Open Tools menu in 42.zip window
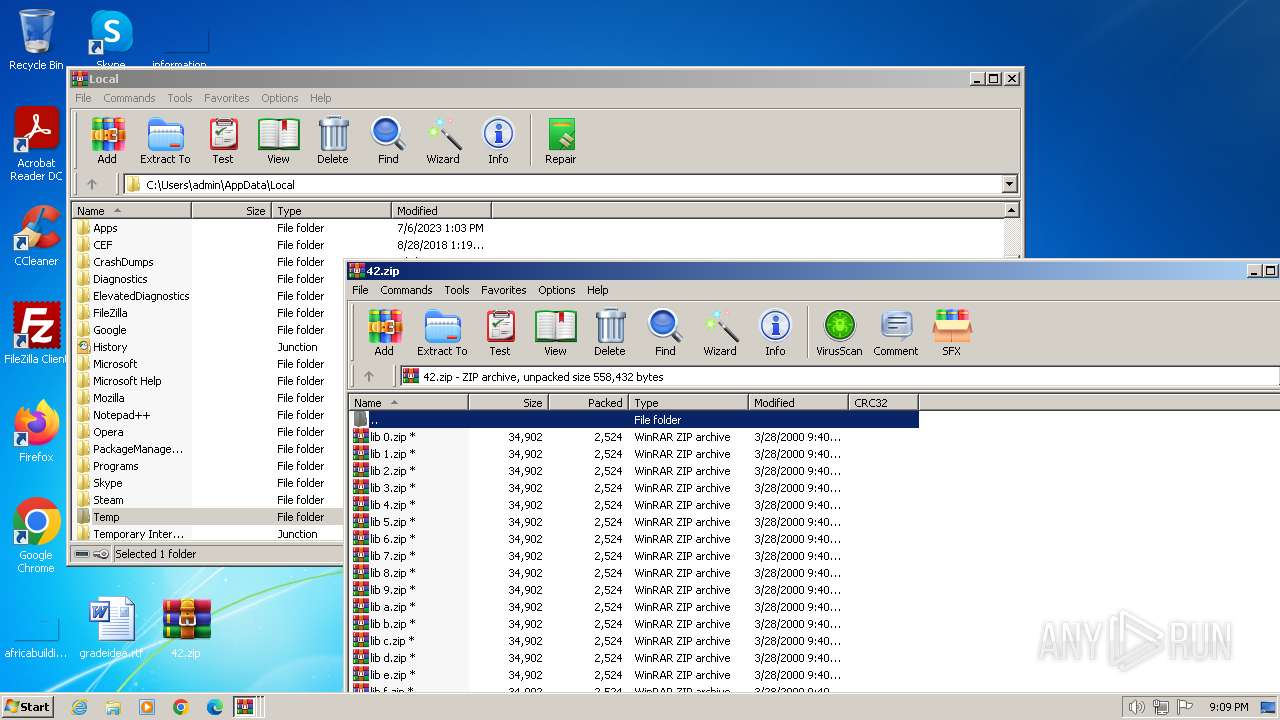This screenshot has width=1280, height=720. (457, 290)
